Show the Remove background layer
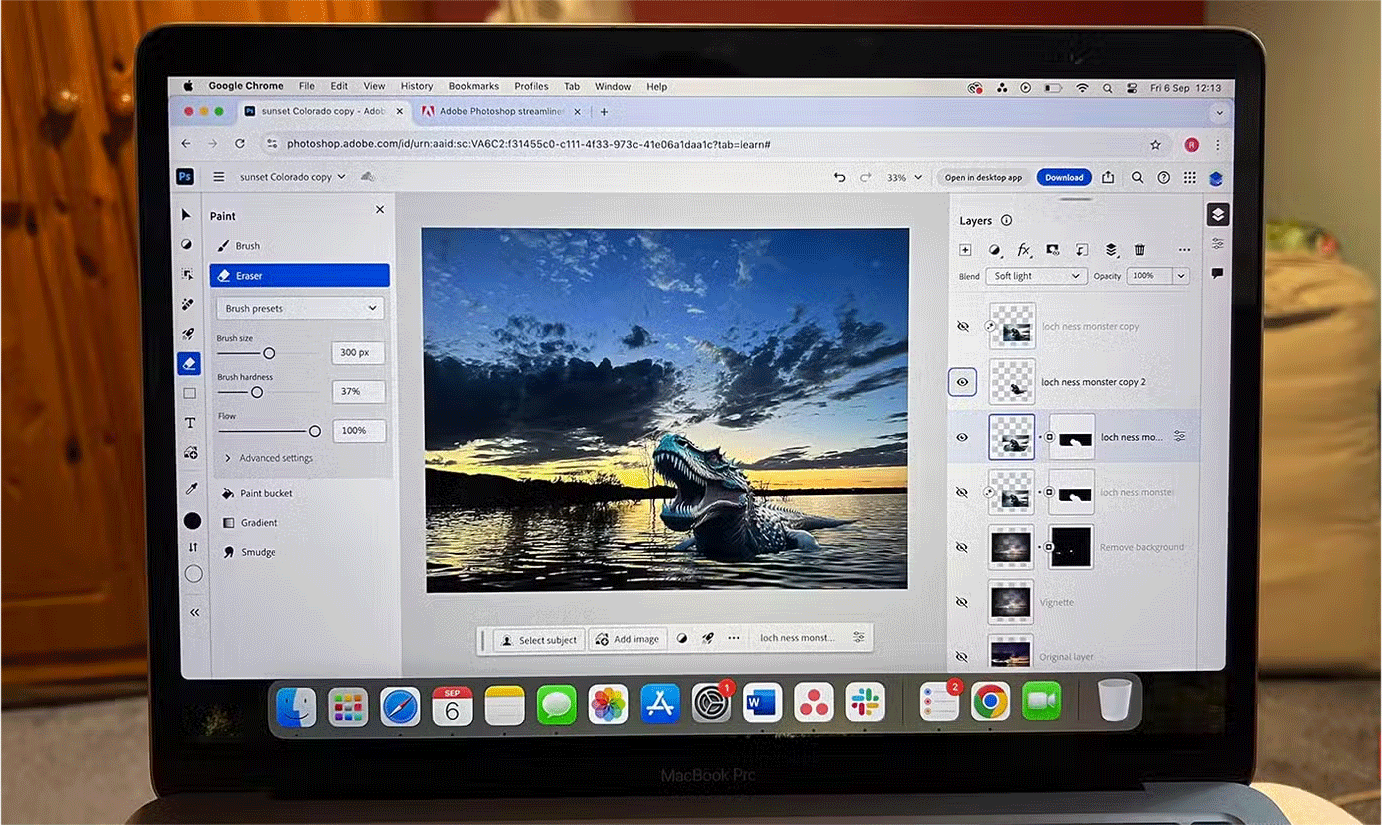Image resolution: width=1382 pixels, height=825 pixels. [x=962, y=547]
